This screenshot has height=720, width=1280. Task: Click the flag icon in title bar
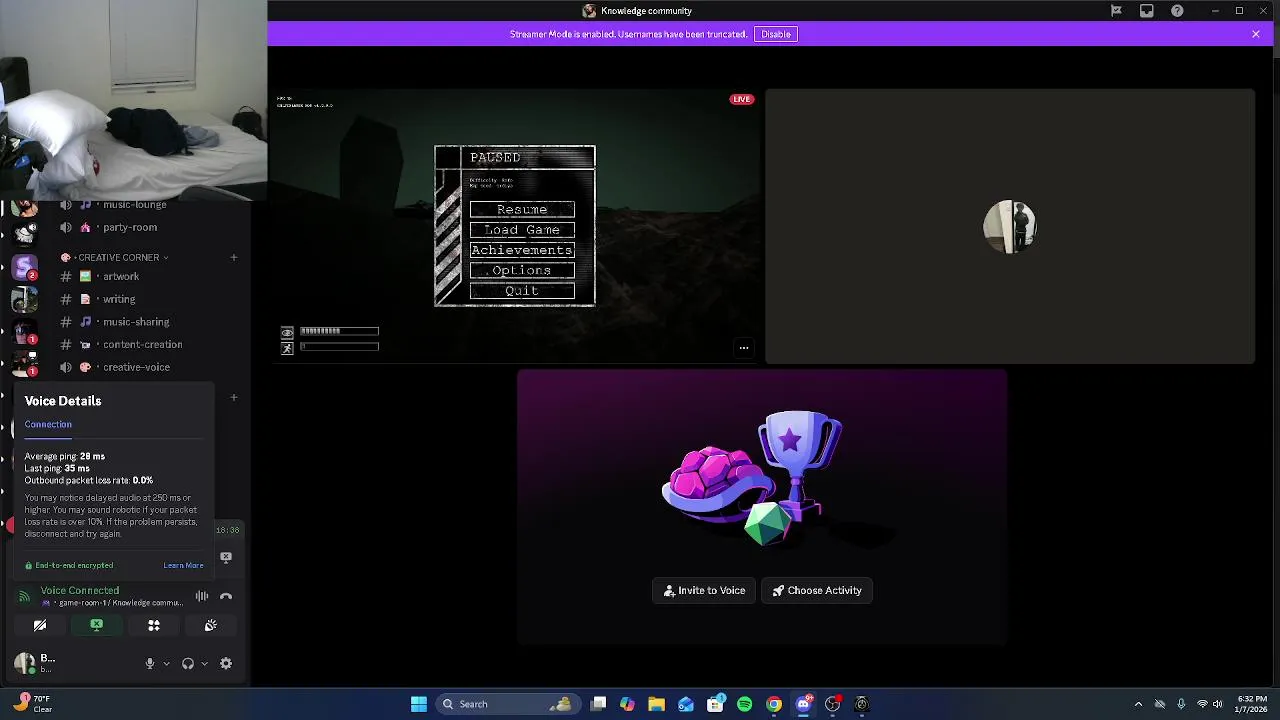coord(1116,11)
